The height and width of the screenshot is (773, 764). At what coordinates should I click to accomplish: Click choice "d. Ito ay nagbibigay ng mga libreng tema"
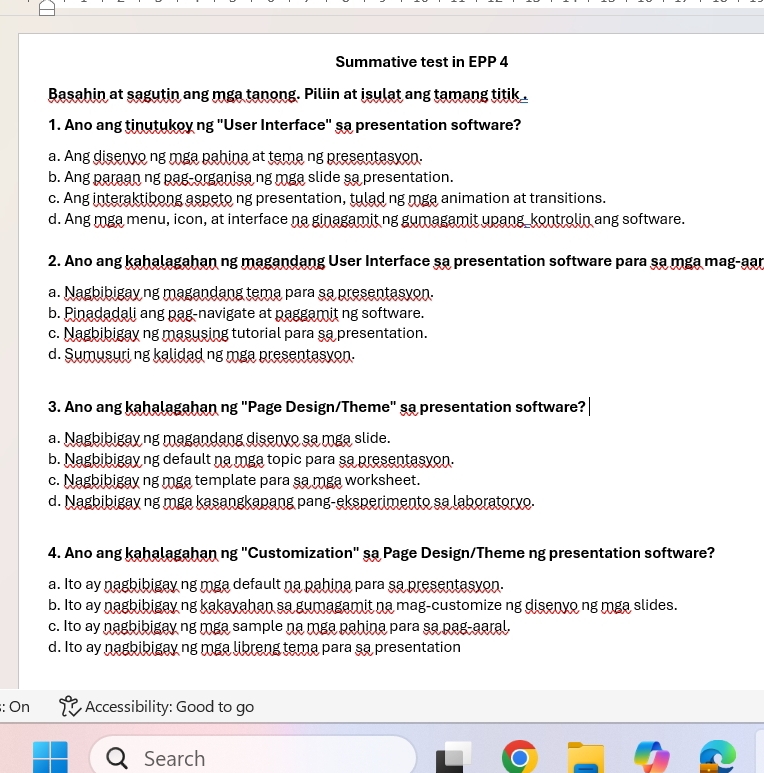(254, 647)
